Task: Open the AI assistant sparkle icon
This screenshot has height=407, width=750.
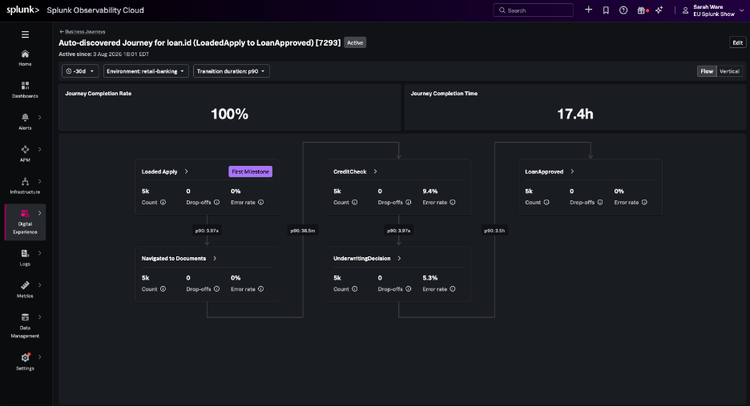Action: [659, 10]
